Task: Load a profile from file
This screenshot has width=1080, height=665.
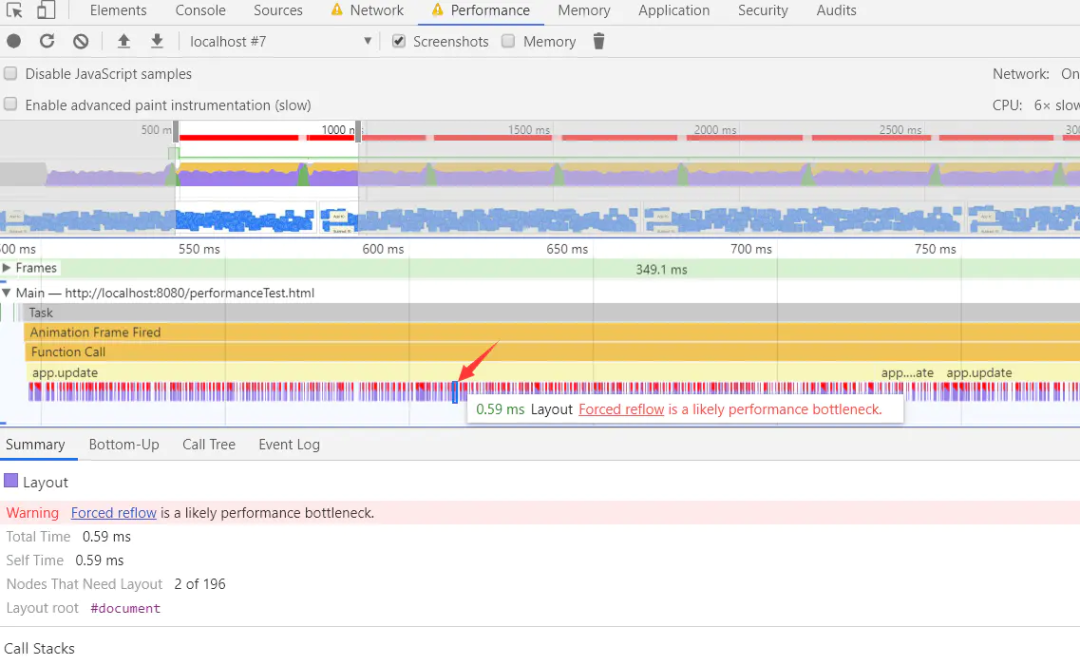Action: click(x=122, y=41)
